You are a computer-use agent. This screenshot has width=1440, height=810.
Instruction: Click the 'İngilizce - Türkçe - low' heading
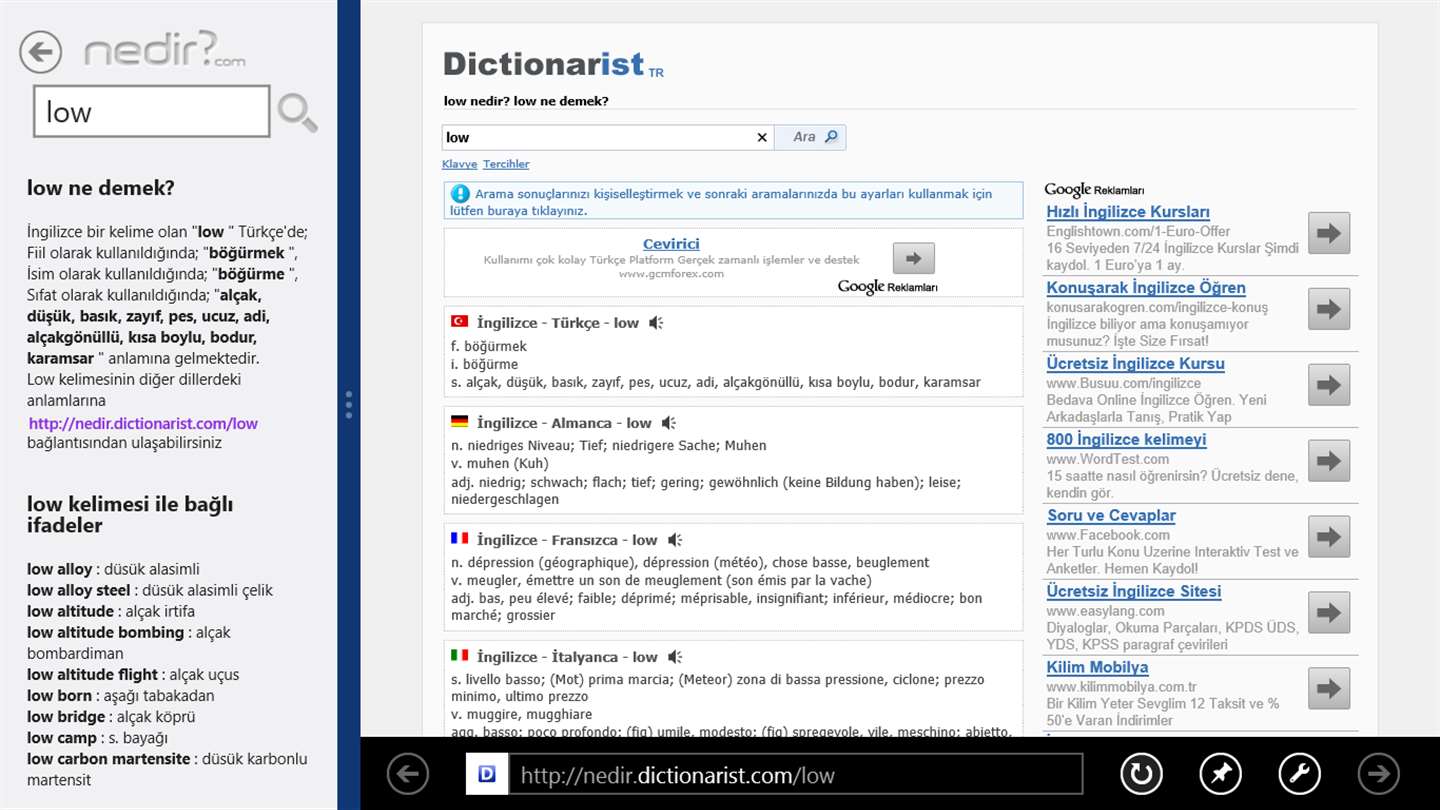click(558, 323)
